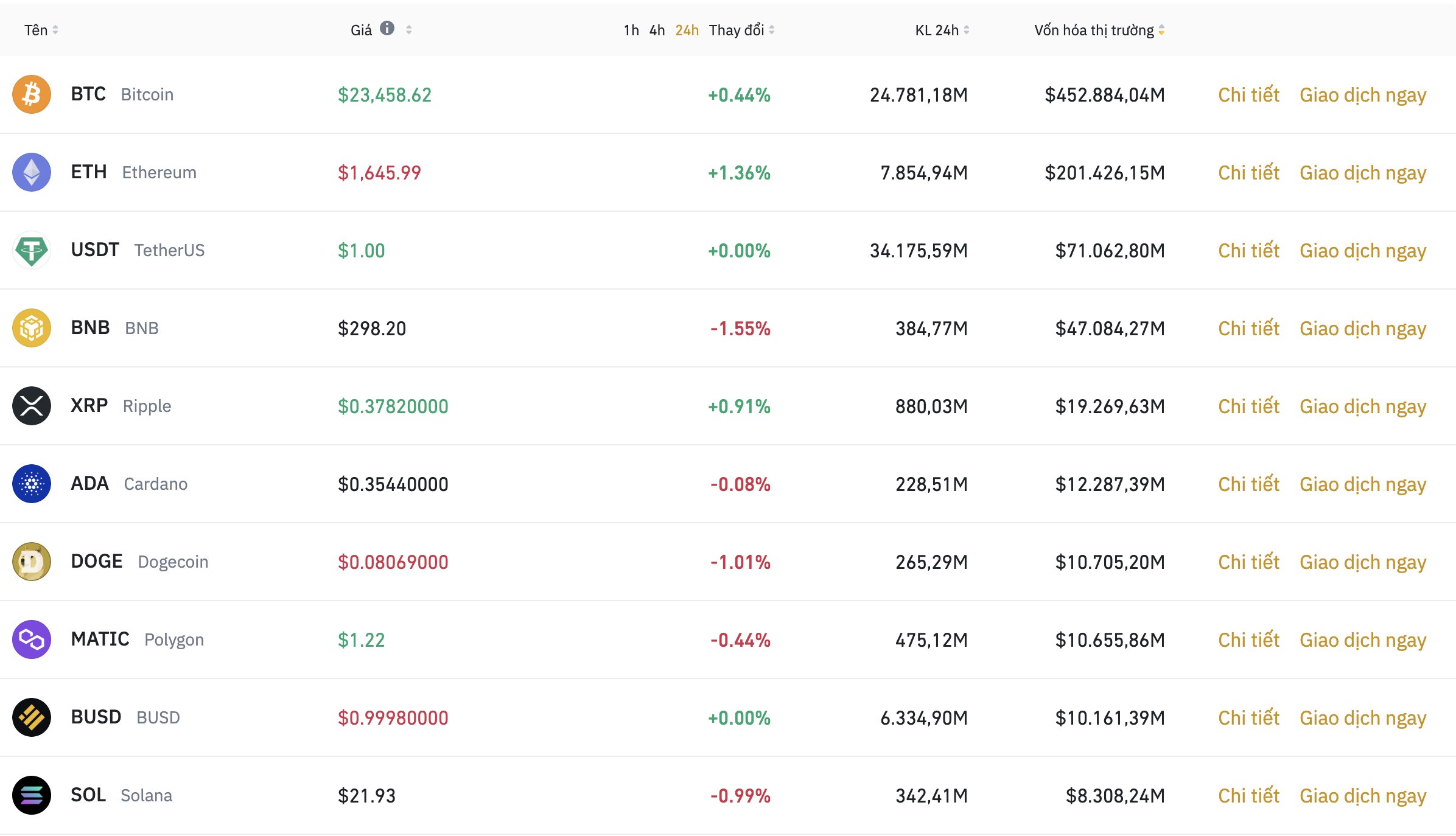Open Chi tiết for Solana

[1248, 795]
